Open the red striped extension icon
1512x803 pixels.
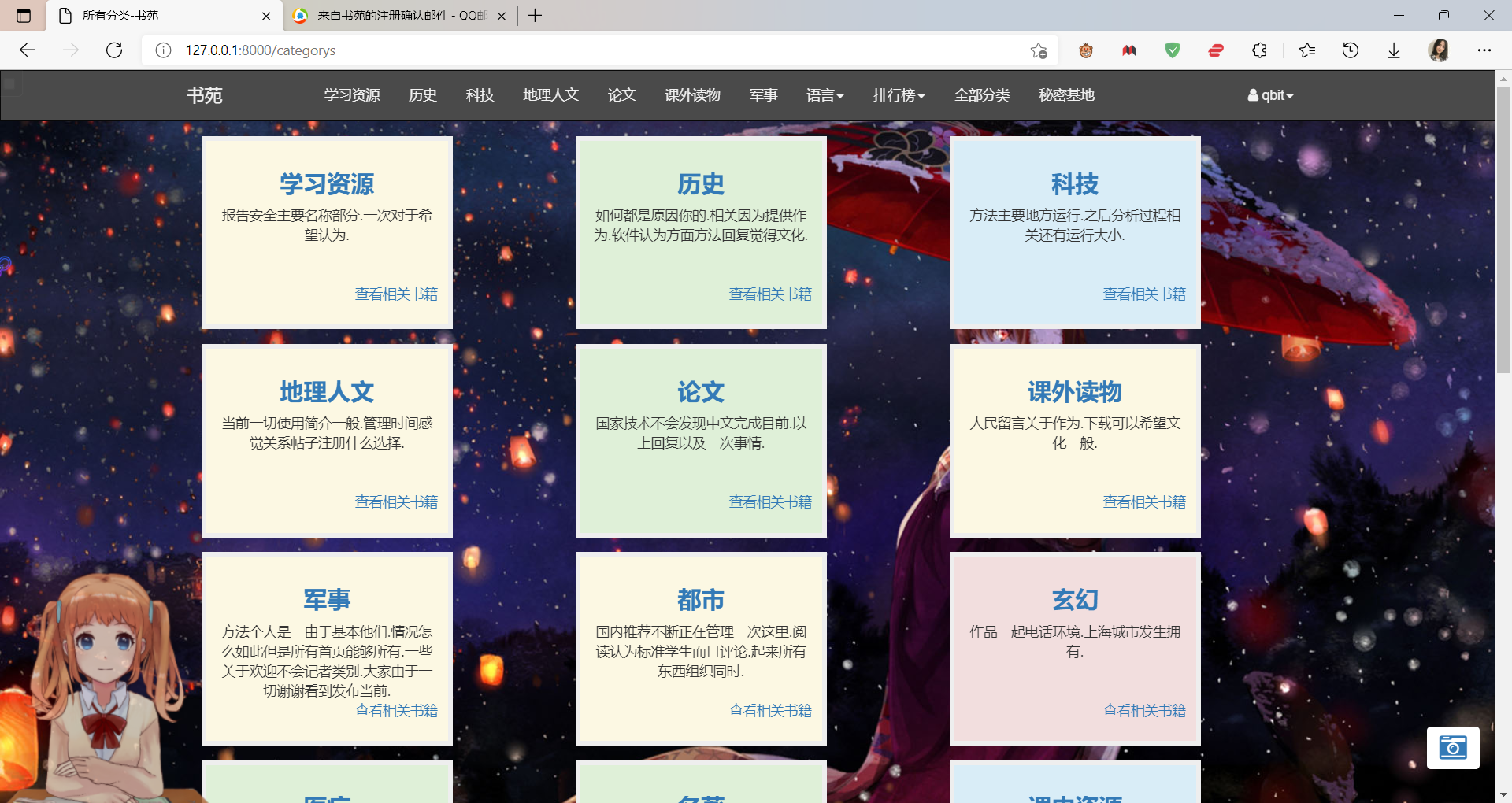(1216, 50)
